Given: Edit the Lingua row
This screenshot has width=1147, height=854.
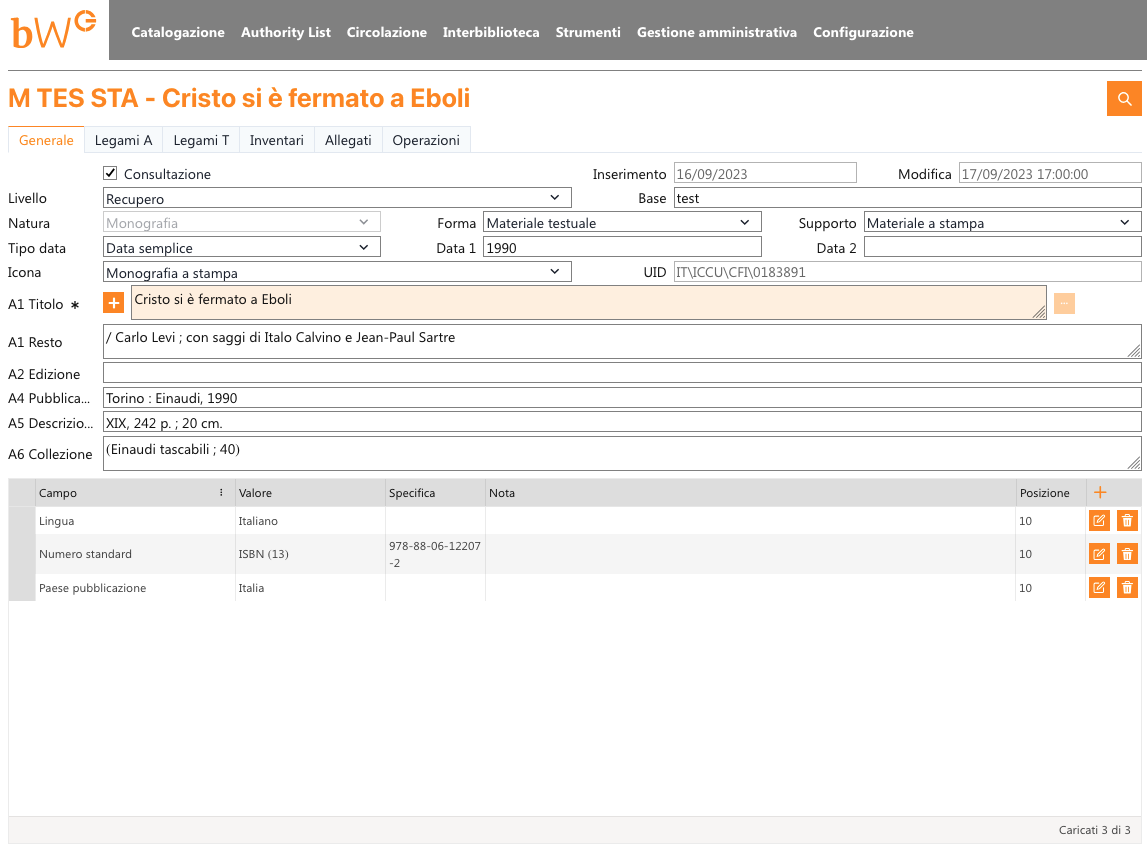Looking at the screenshot, I should click(x=1099, y=521).
